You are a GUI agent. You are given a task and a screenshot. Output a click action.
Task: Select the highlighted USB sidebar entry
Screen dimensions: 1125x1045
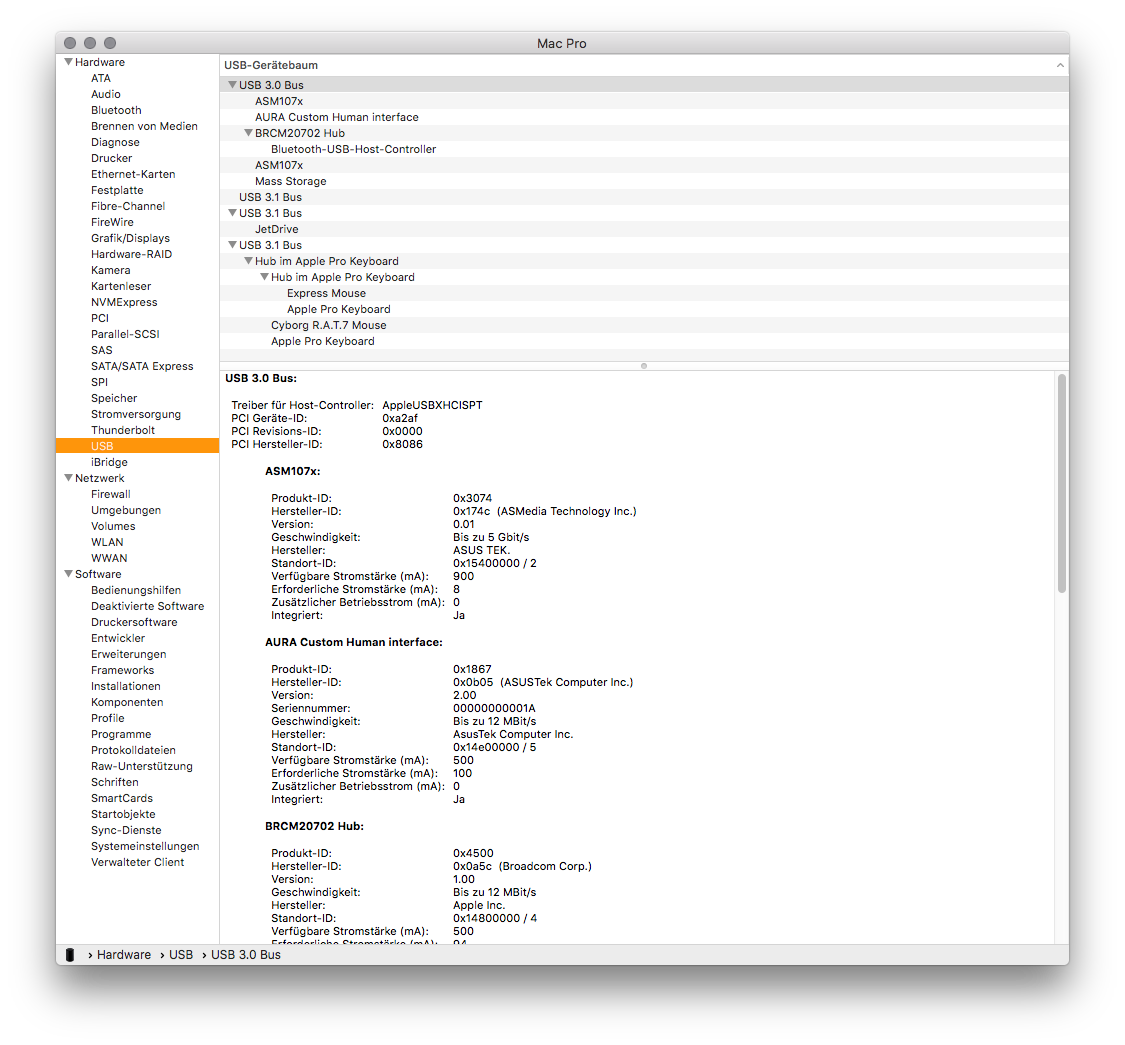tap(137, 446)
